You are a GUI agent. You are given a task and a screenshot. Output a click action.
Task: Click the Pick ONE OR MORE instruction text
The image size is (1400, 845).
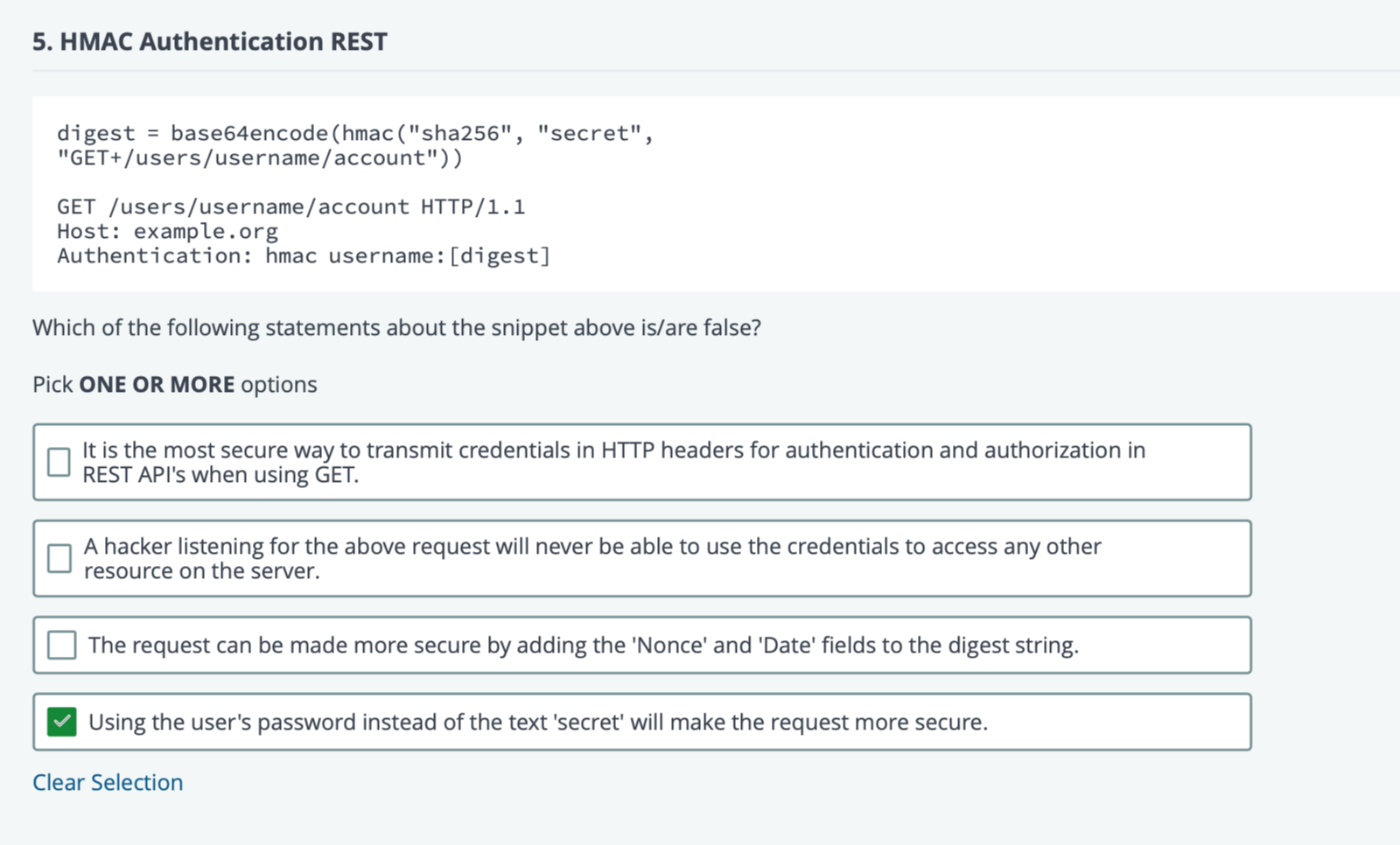174,384
